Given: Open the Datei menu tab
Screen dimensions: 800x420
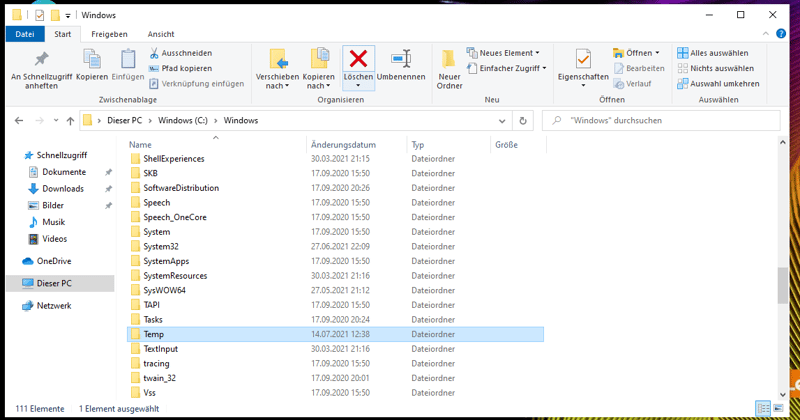Looking at the screenshot, I should (x=25, y=34).
